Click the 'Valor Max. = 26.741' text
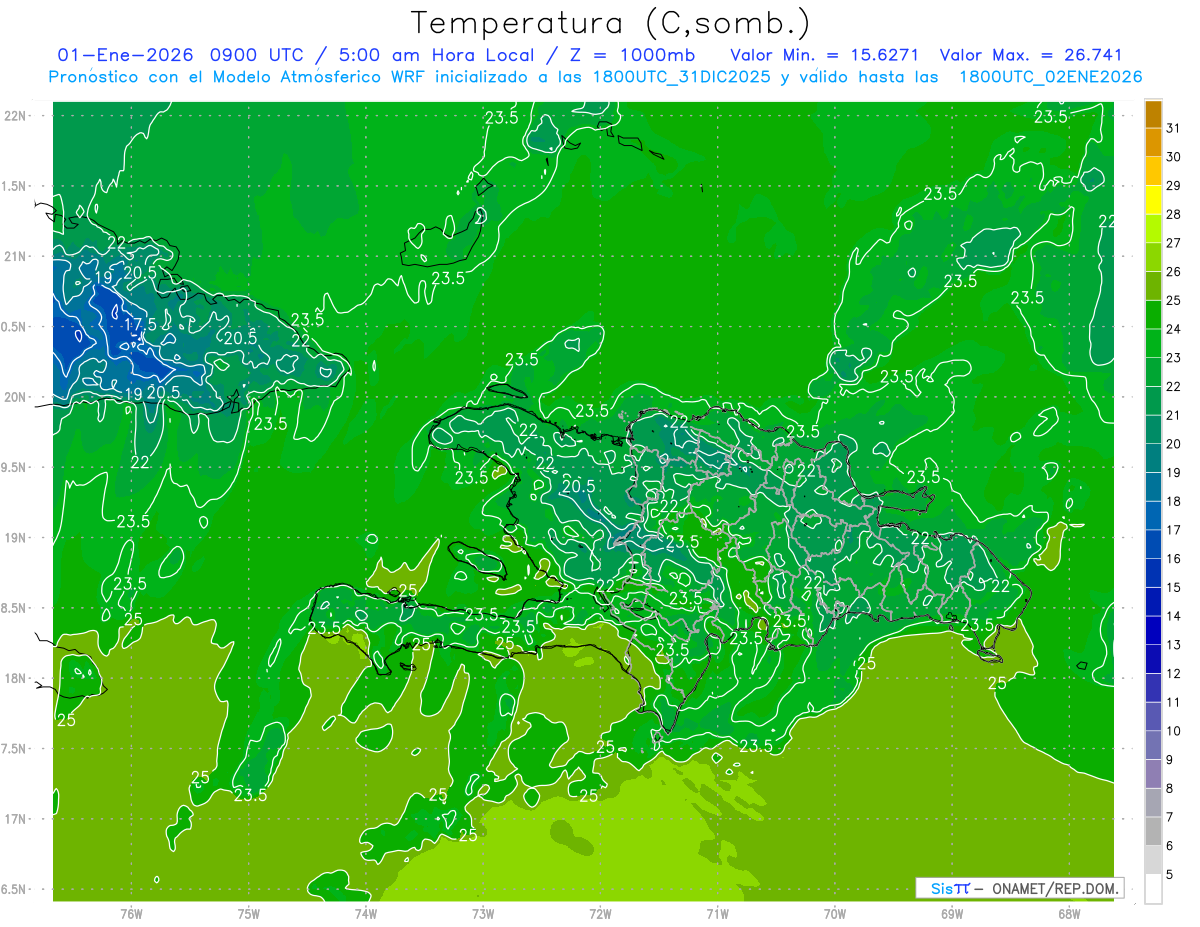1200x927 pixels. (1029, 55)
